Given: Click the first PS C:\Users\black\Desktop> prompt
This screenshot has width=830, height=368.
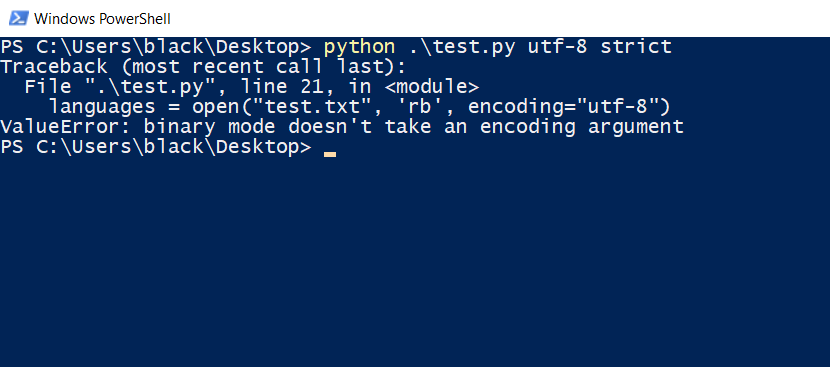Looking at the screenshot, I should [156, 47].
